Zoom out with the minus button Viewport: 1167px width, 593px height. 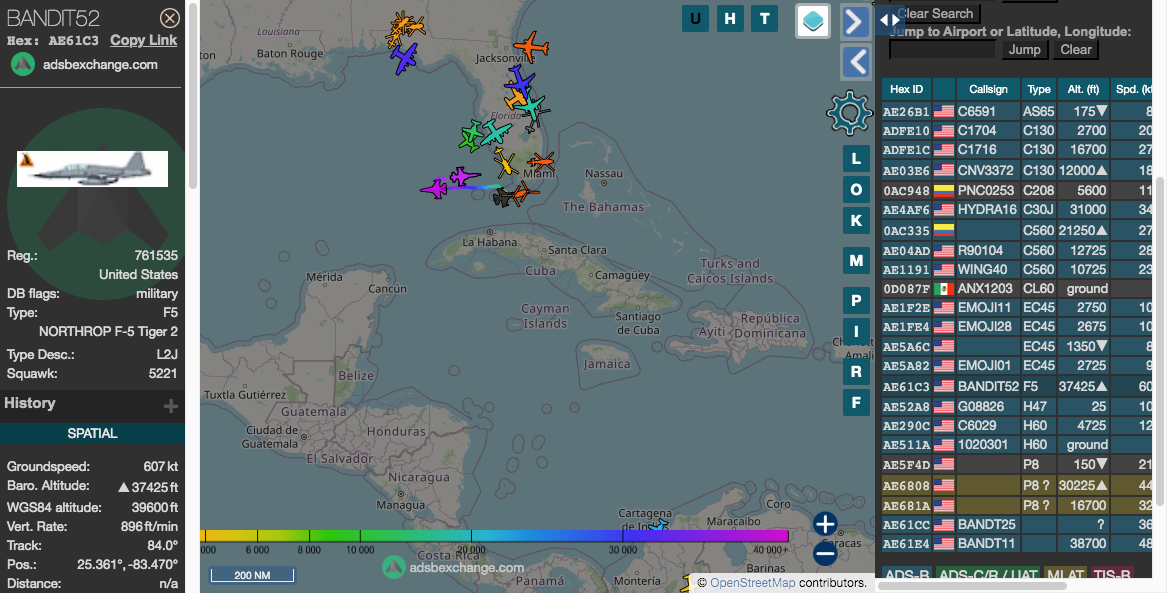tap(825, 554)
